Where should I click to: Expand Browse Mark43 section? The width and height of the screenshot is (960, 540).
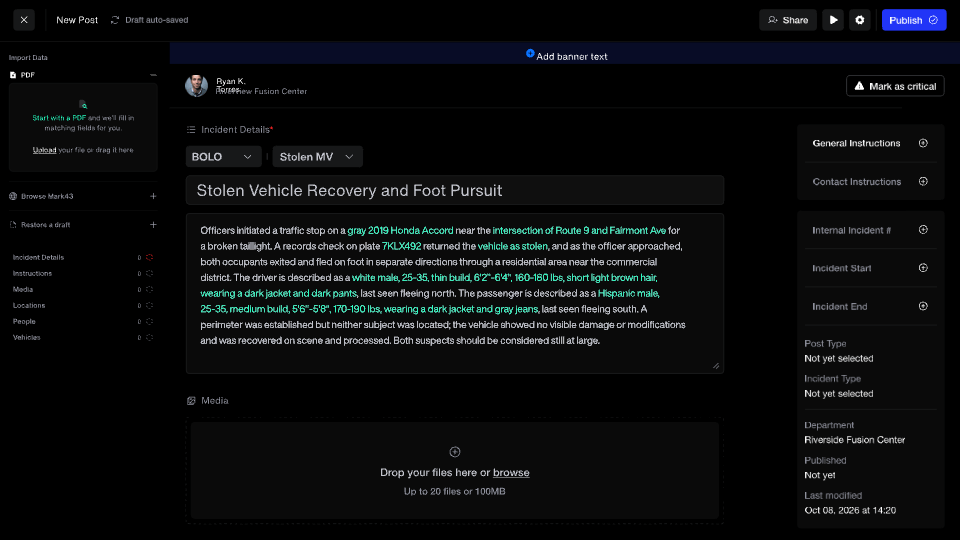point(153,196)
